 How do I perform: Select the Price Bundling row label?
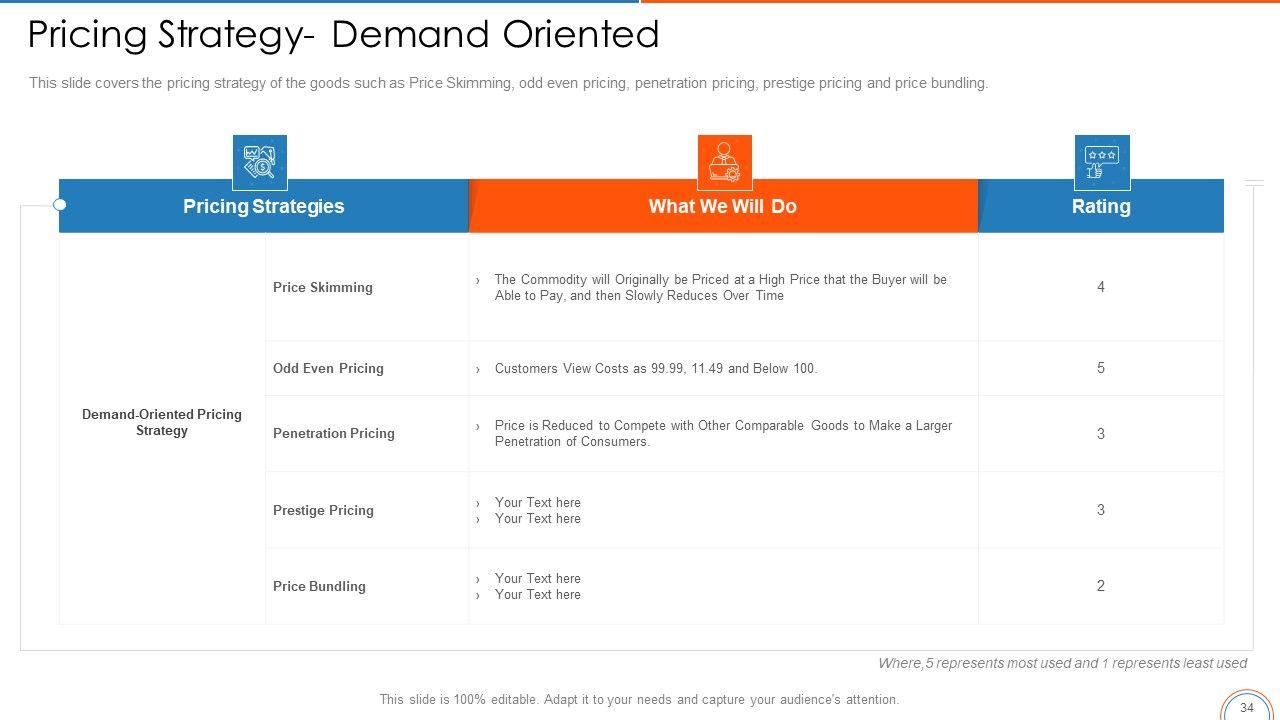[x=319, y=586]
